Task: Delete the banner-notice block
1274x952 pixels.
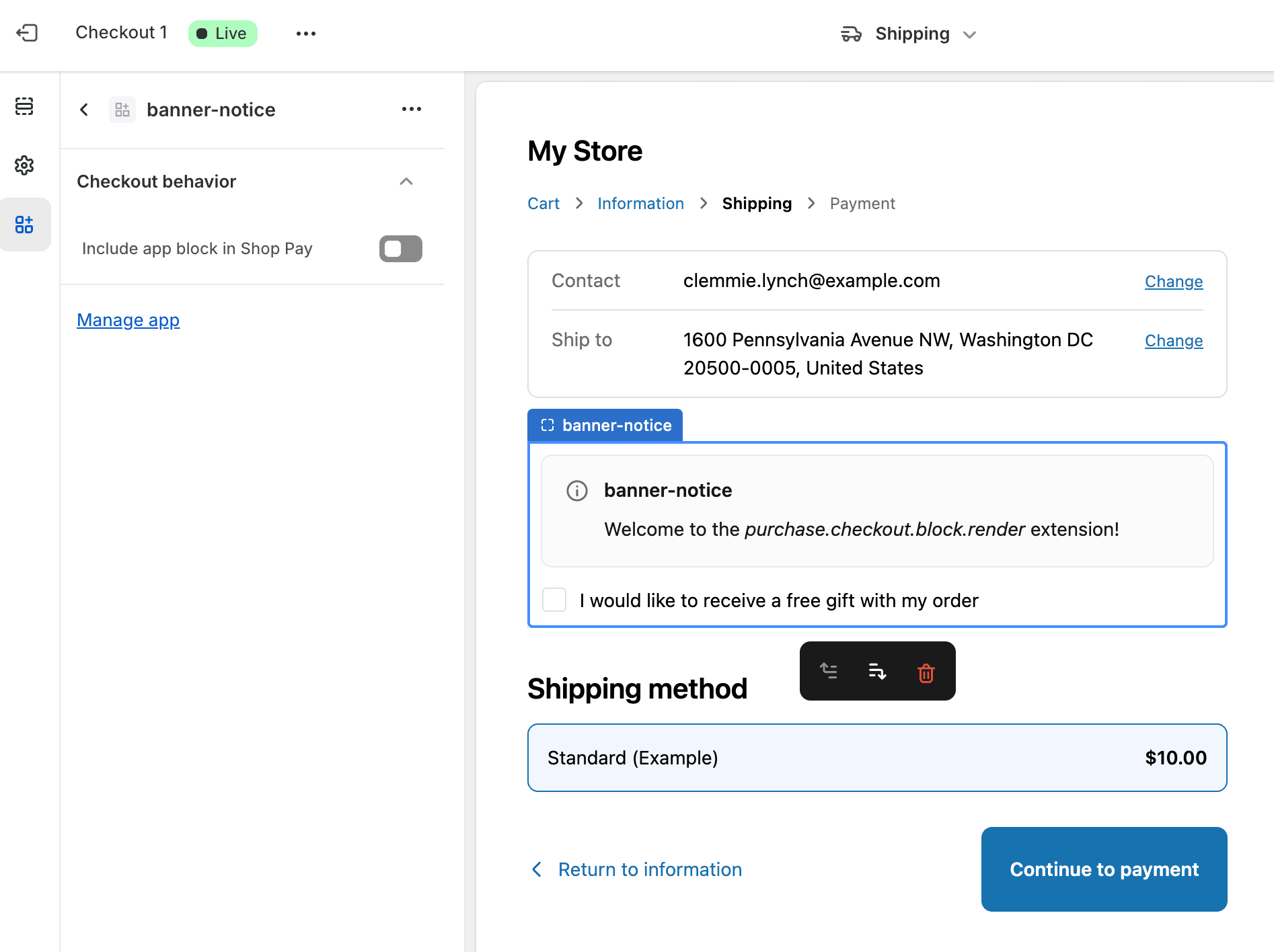Action: click(926, 672)
